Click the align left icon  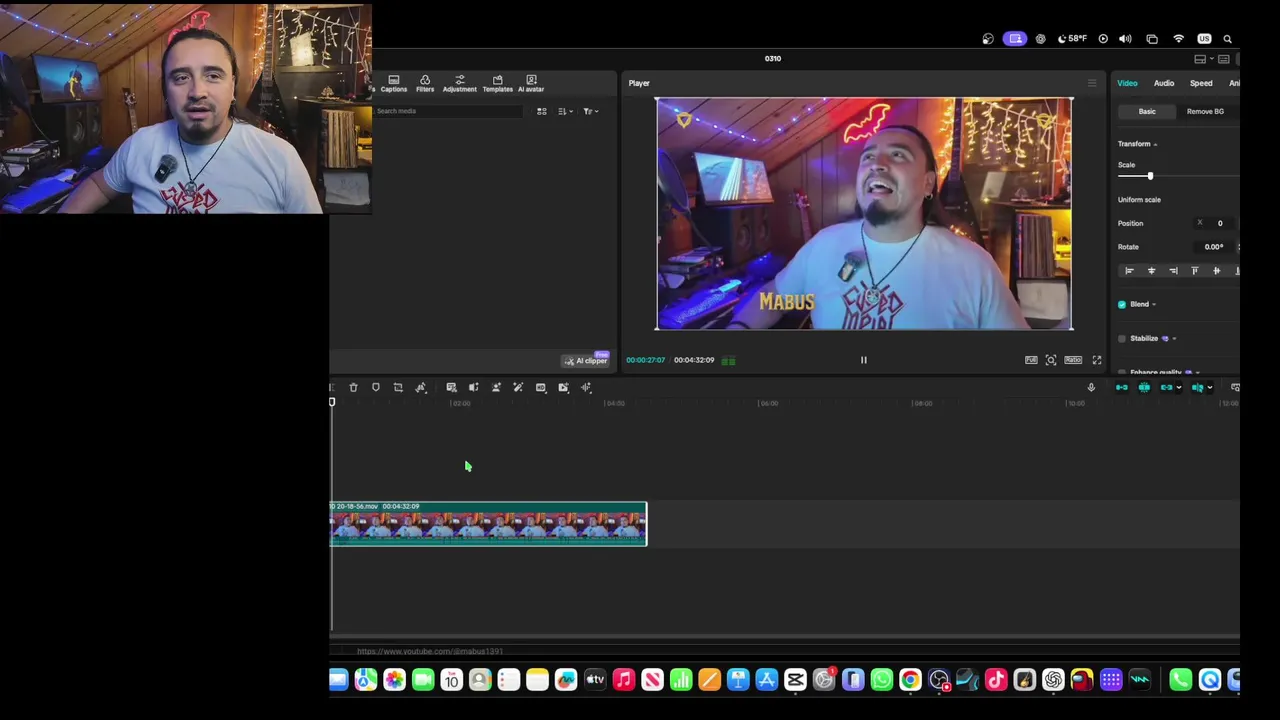click(1129, 271)
